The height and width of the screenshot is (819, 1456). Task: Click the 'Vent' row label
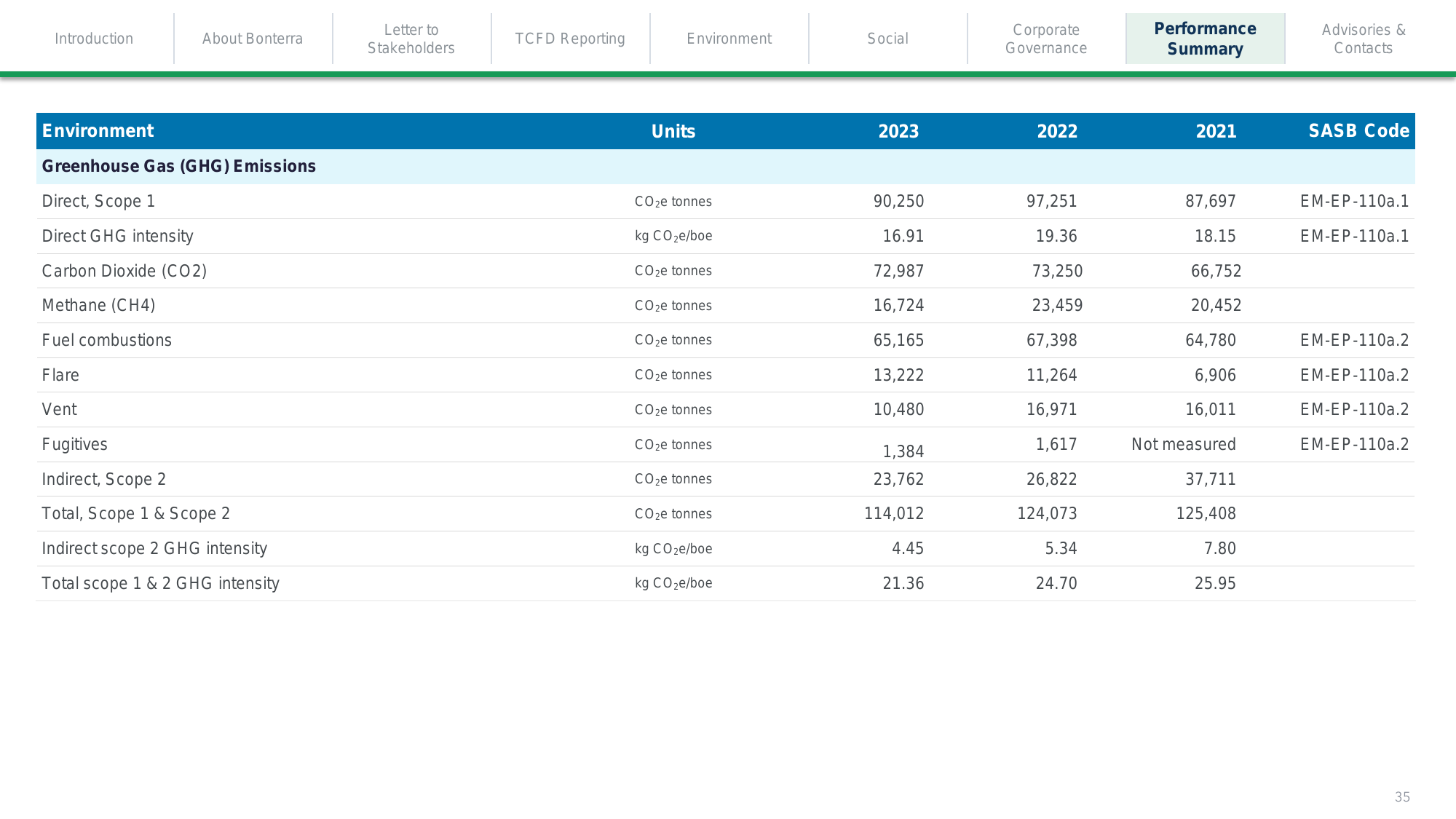[59, 409]
